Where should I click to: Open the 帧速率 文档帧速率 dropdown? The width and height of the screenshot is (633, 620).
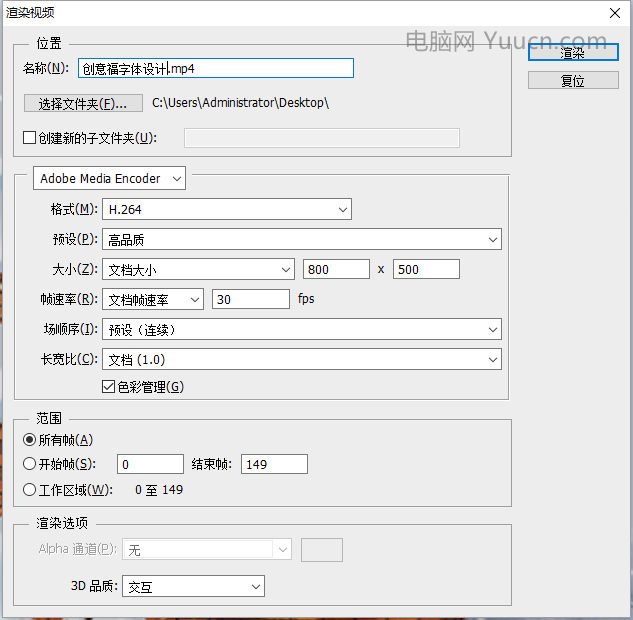153,300
